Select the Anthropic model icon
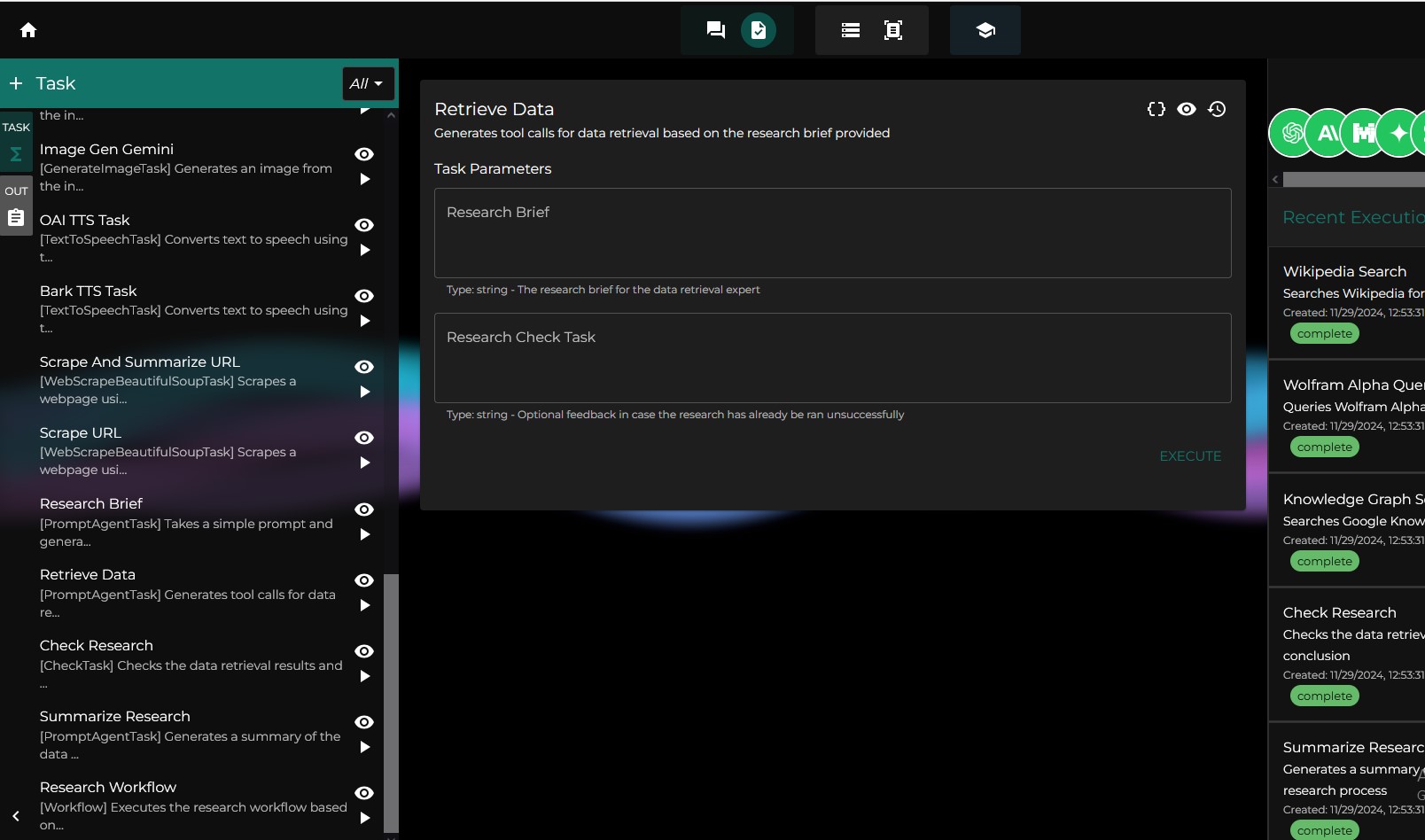The width and height of the screenshot is (1425, 840). coord(1328,133)
